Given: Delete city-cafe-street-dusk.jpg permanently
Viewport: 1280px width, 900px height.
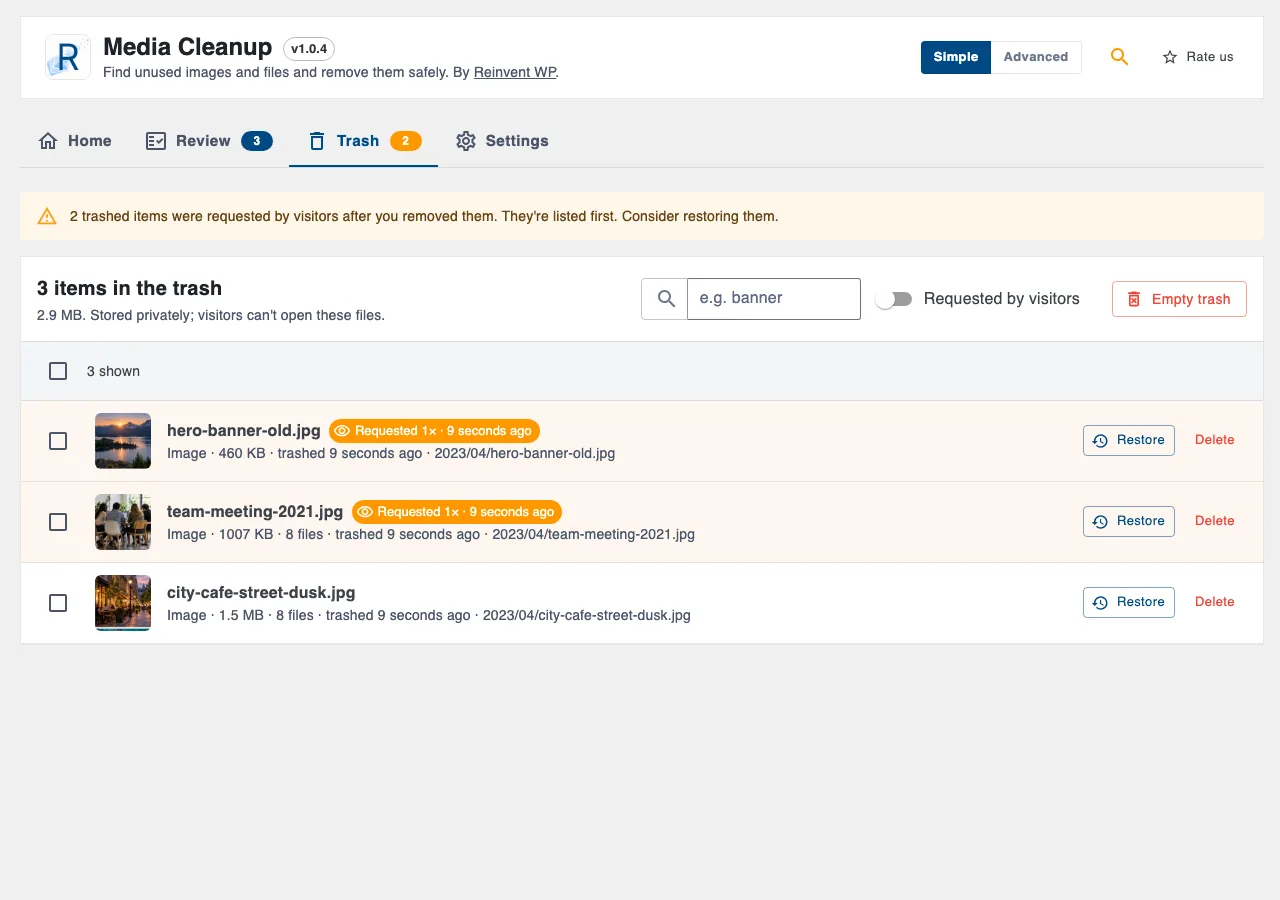Looking at the screenshot, I should 1215,602.
